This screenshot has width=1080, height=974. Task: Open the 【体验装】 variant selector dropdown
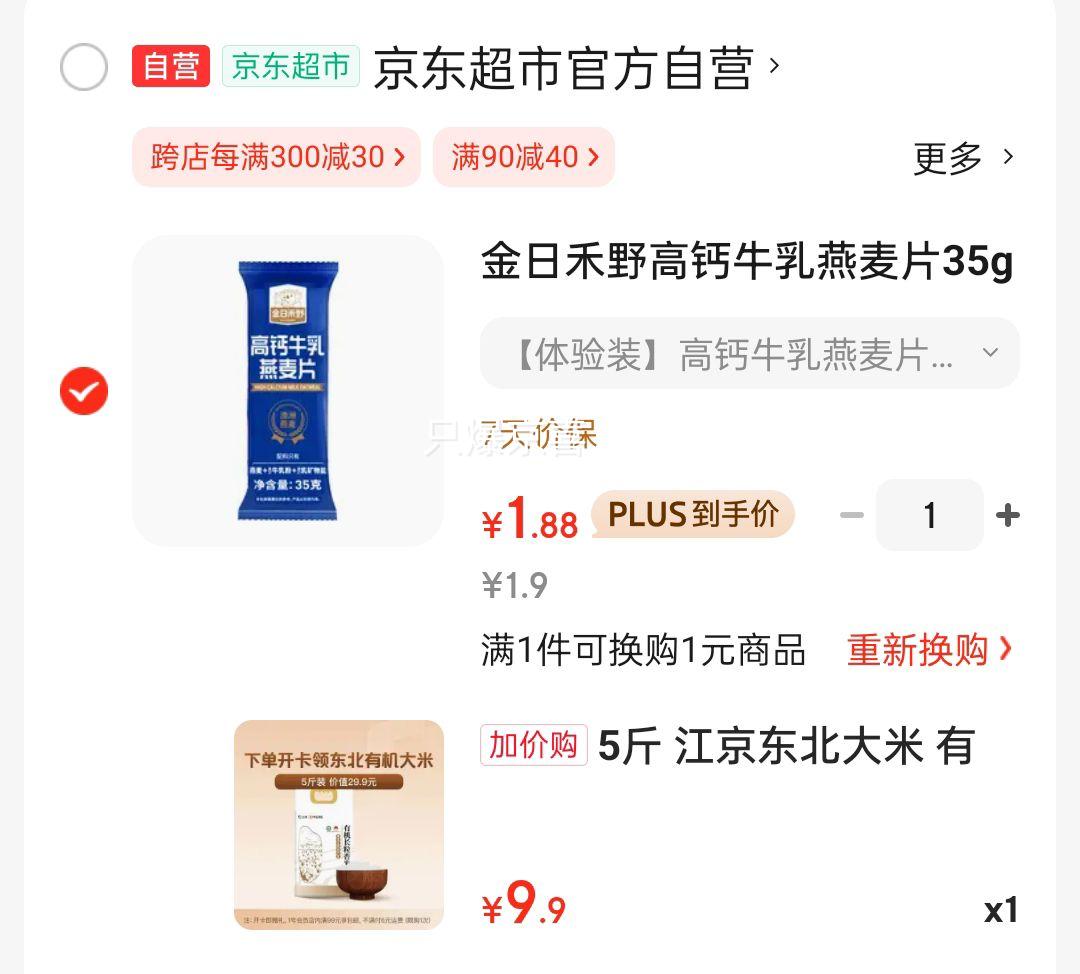point(749,353)
